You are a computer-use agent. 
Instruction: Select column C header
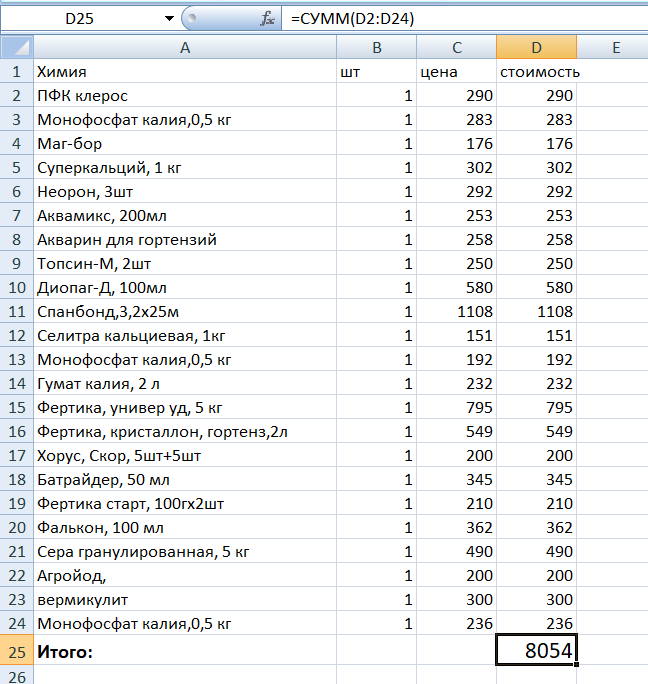456,47
